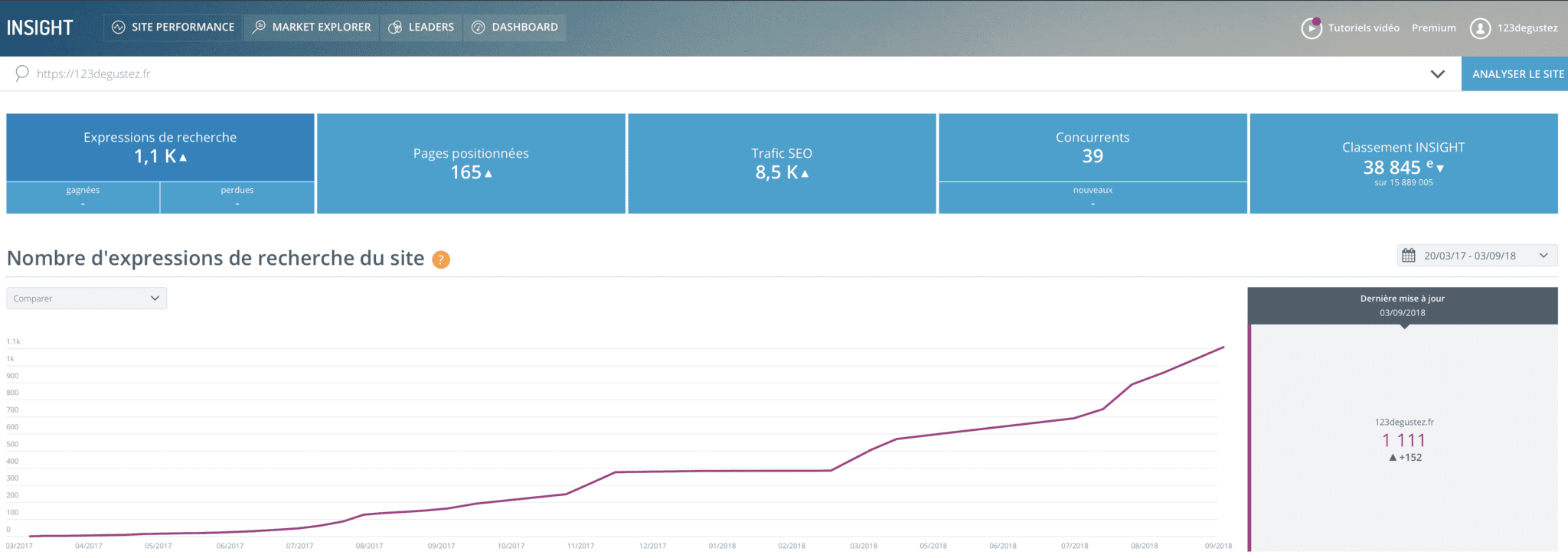Click the Market Explorer magnifier icon
This screenshot has width=1568, height=558.
259,27
